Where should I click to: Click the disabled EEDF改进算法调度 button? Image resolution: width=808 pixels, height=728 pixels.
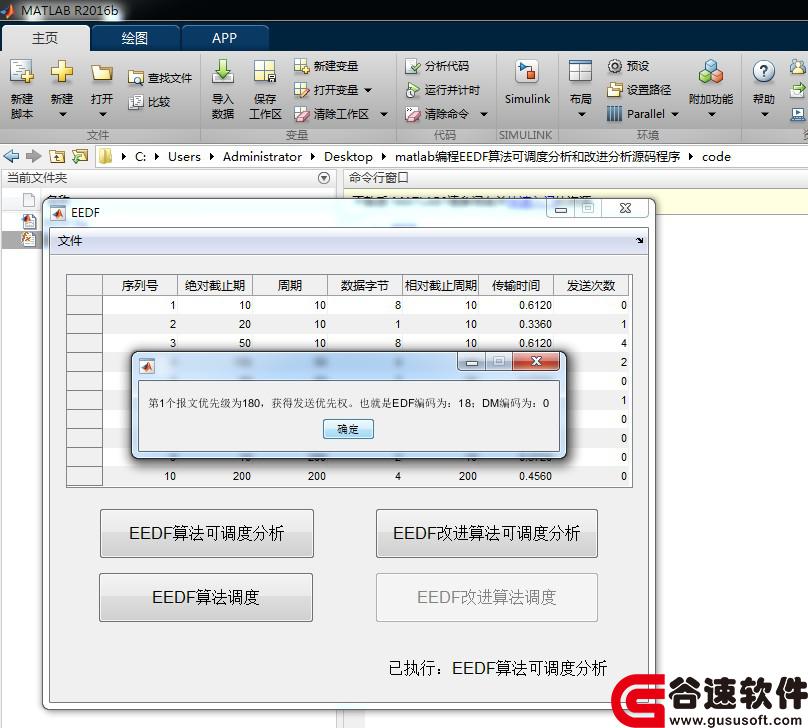(486, 597)
